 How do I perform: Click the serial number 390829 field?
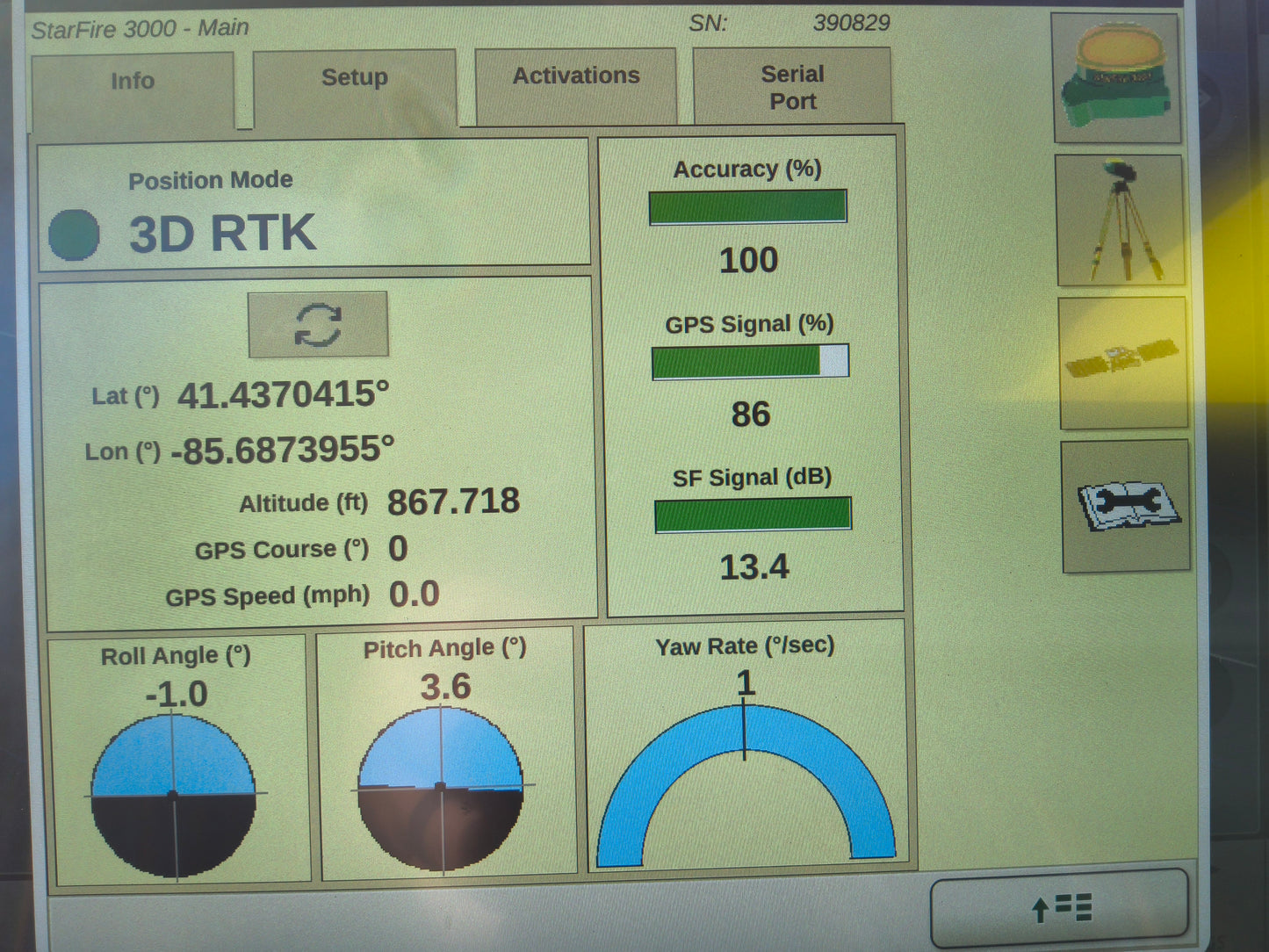click(x=853, y=23)
